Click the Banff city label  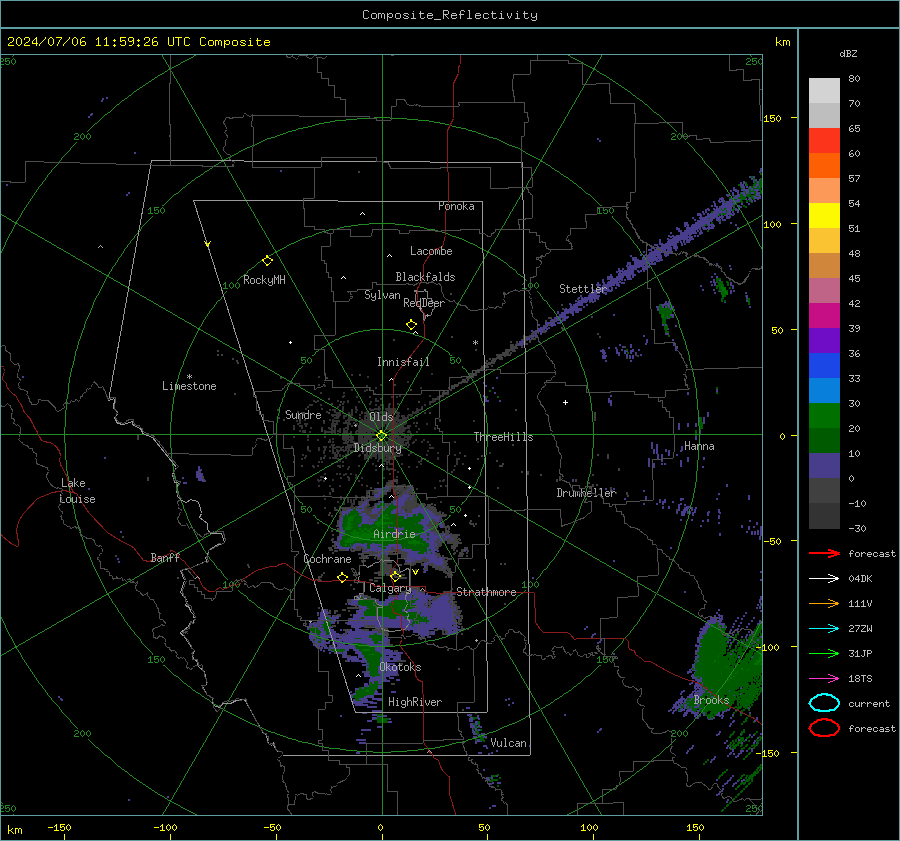click(x=165, y=557)
